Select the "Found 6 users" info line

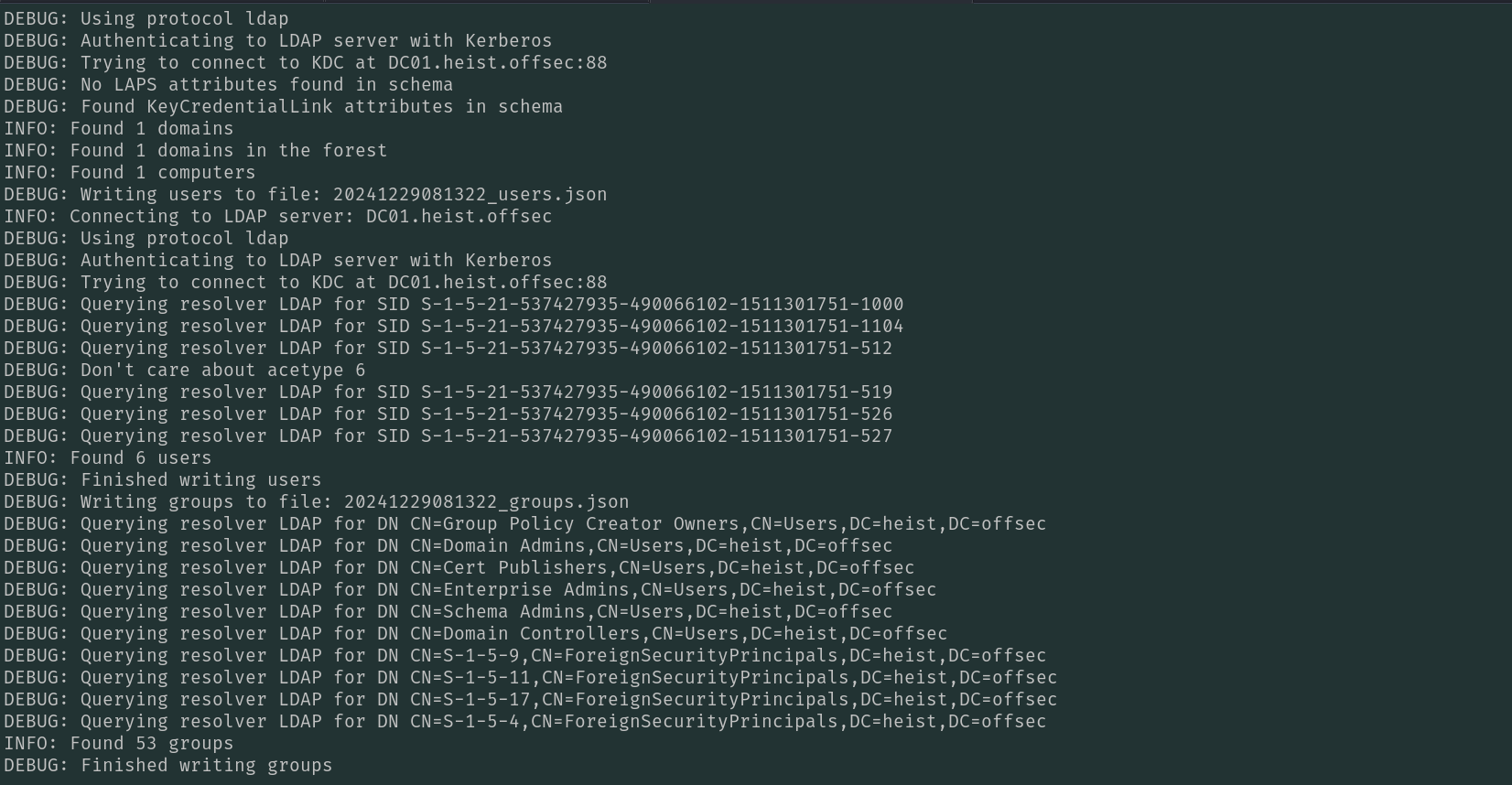(x=107, y=458)
